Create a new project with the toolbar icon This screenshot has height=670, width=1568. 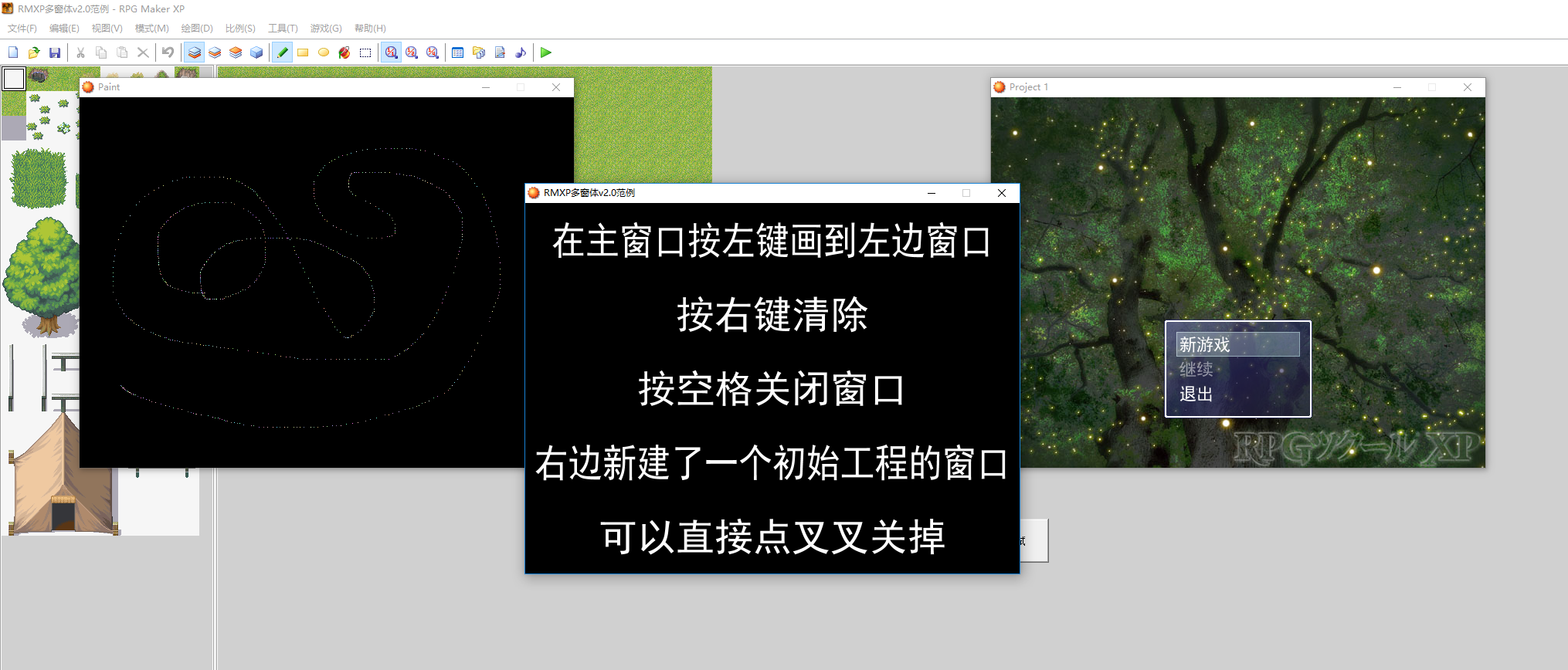13,52
